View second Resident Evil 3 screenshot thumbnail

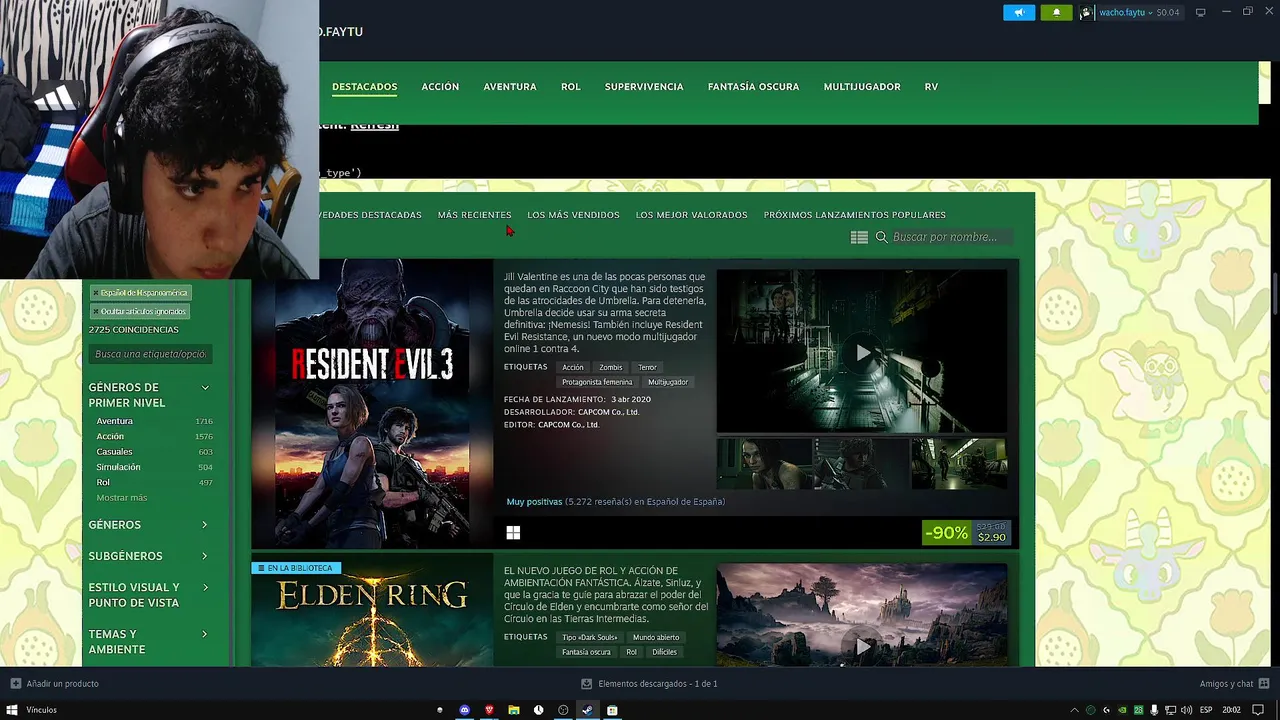pyautogui.click(x=861, y=463)
